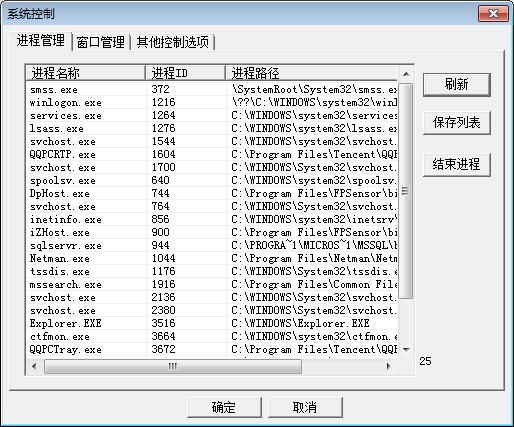The height and width of the screenshot is (427, 514).
Task: Switch to the 窗口管理 tab
Action: (100, 42)
